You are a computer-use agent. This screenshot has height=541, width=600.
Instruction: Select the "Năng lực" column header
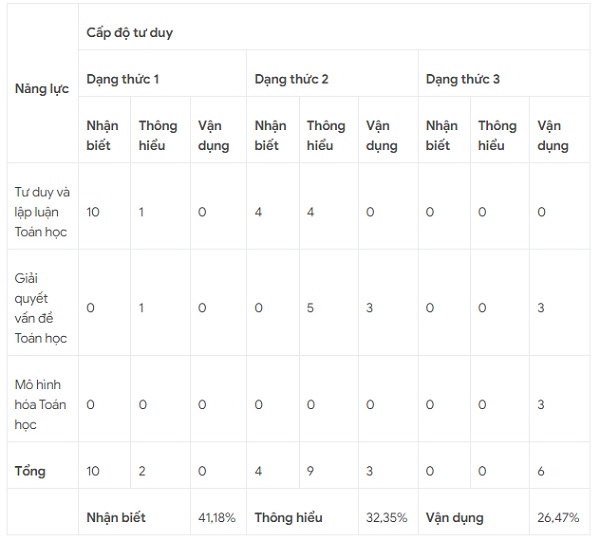click(41, 88)
